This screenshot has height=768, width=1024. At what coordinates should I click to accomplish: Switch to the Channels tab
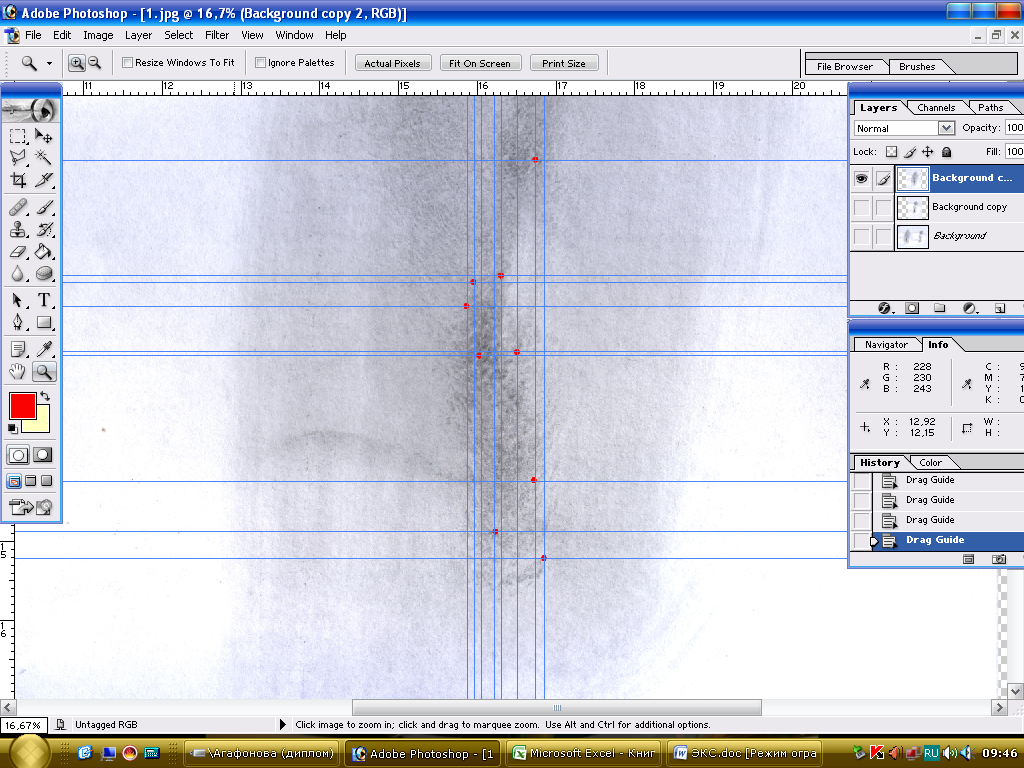pyautogui.click(x=936, y=108)
